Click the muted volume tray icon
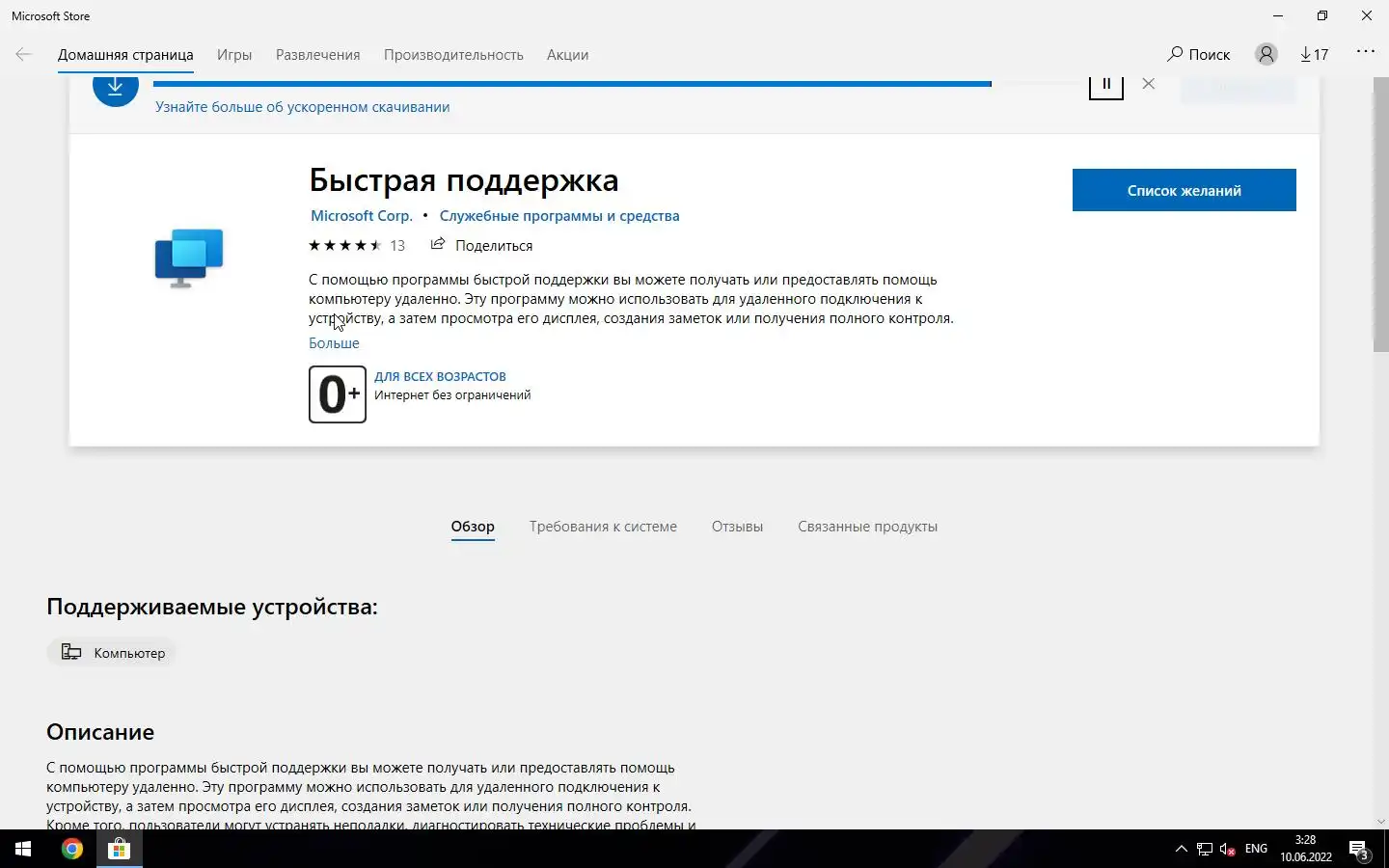This screenshot has height=868, width=1389. coord(1228,849)
